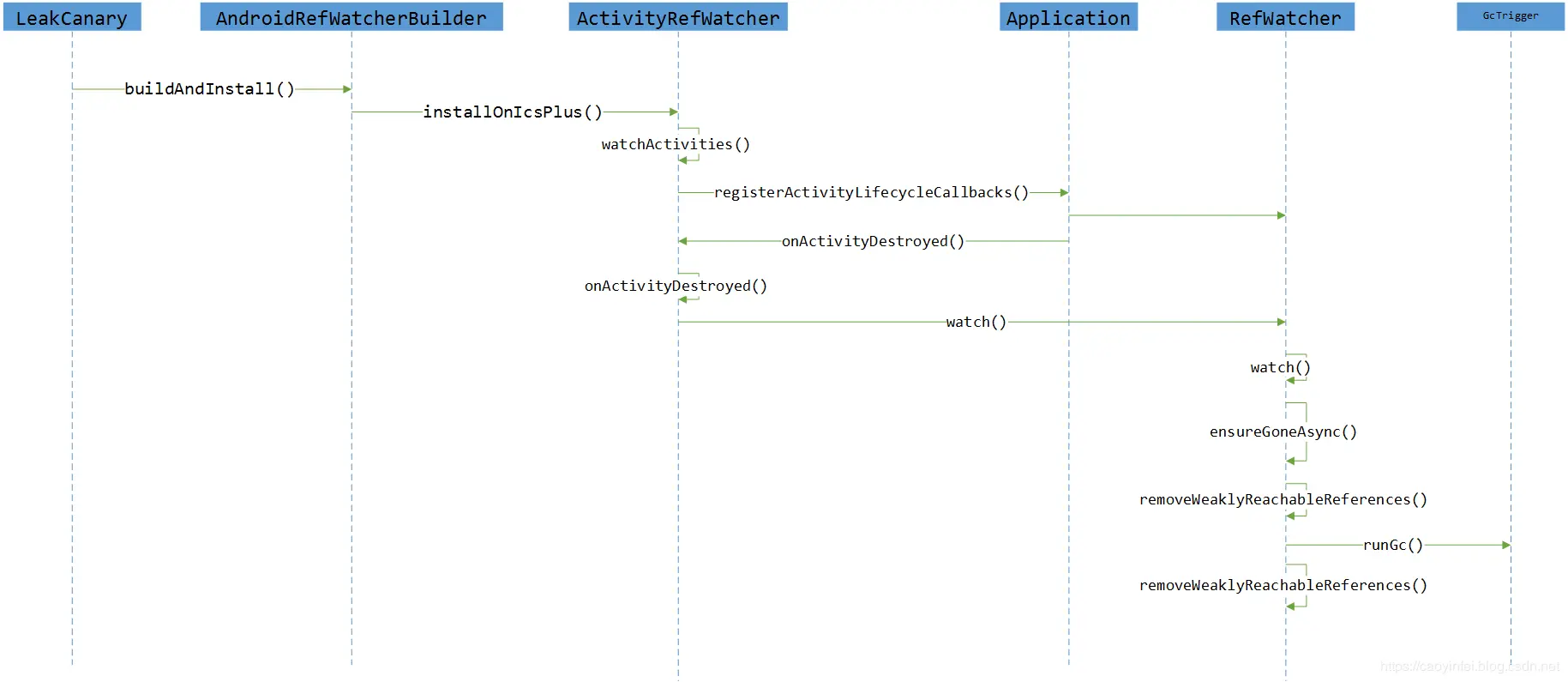Select the GcTrigger header box

tap(1511, 17)
